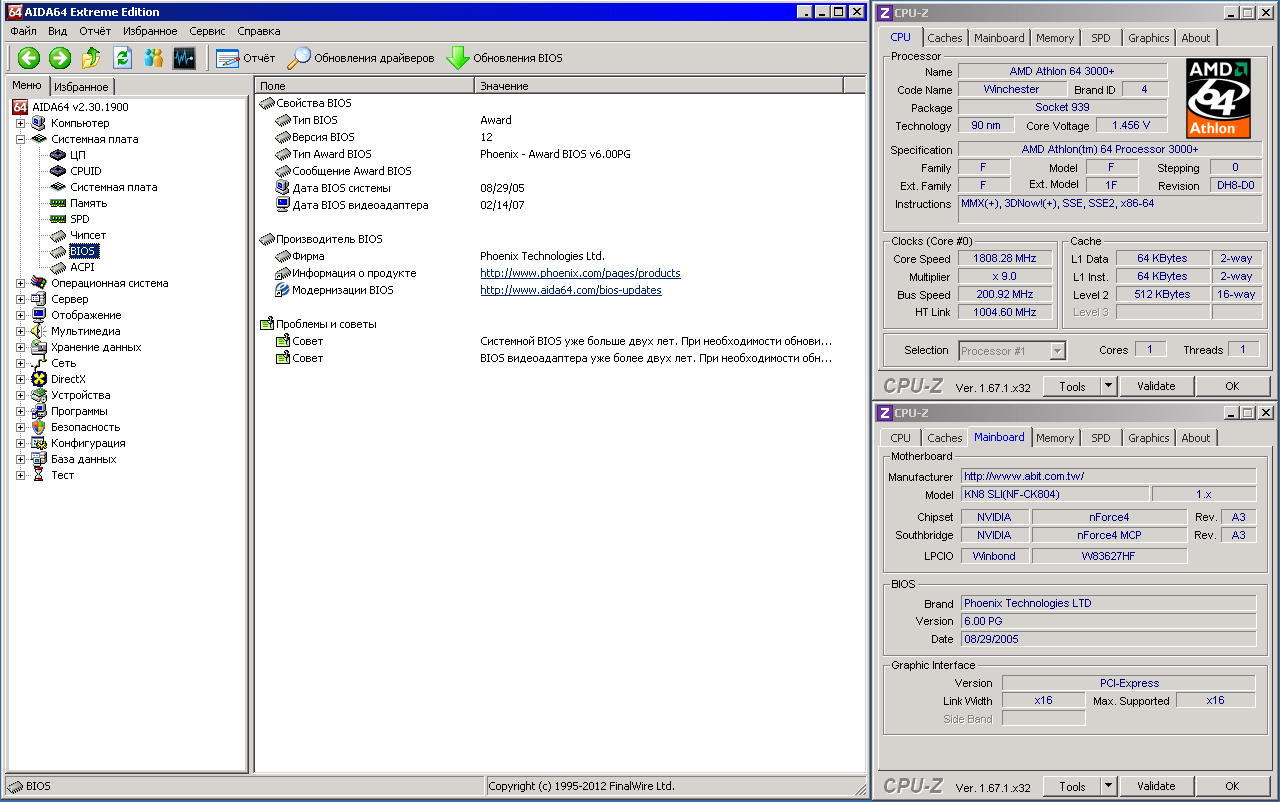Click the Проблемы и советы section icon
This screenshot has width=1280, height=802.
click(x=267, y=324)
